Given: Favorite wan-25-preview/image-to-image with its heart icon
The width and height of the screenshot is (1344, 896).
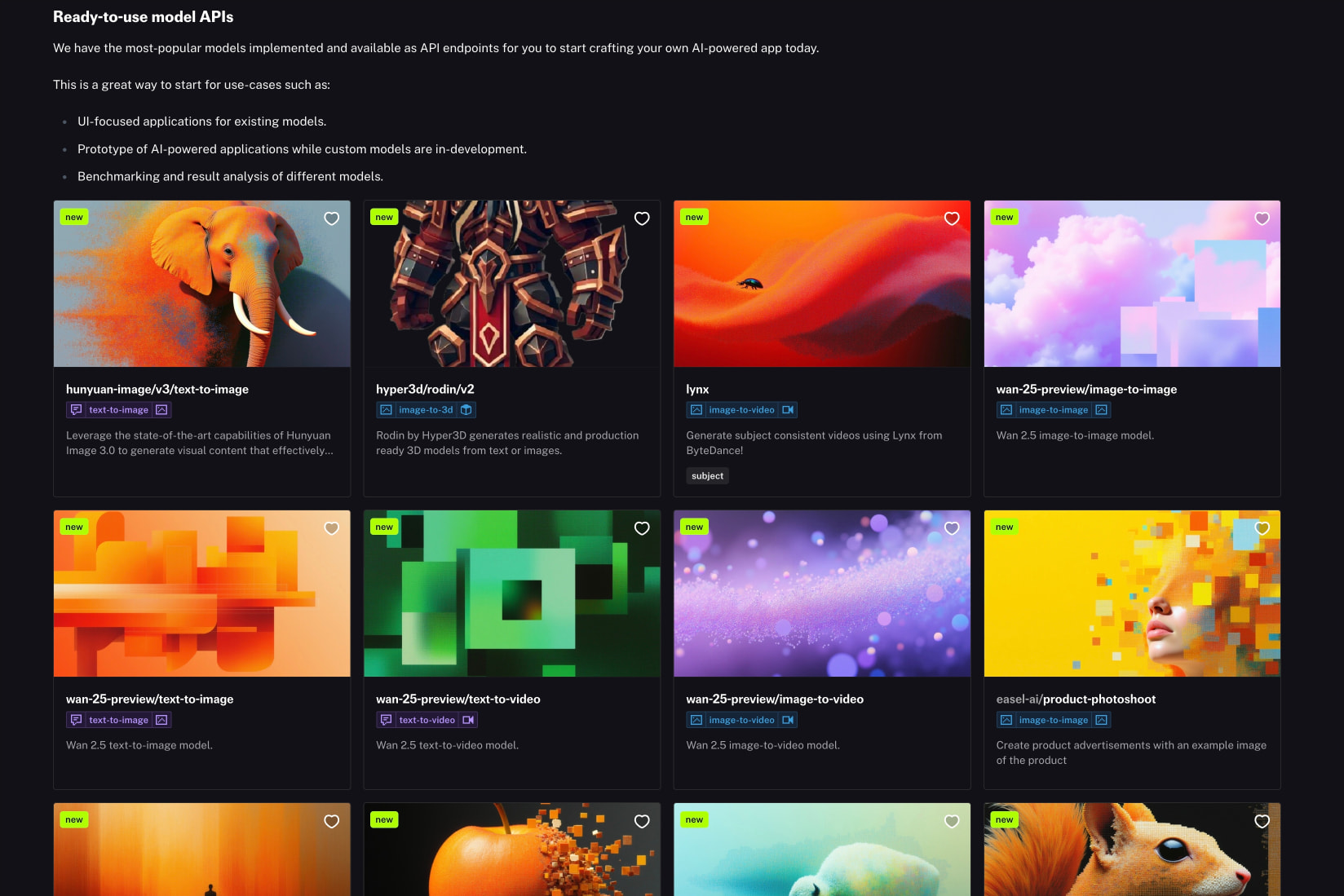Looking at the screenshot, I should (1262, 218).
